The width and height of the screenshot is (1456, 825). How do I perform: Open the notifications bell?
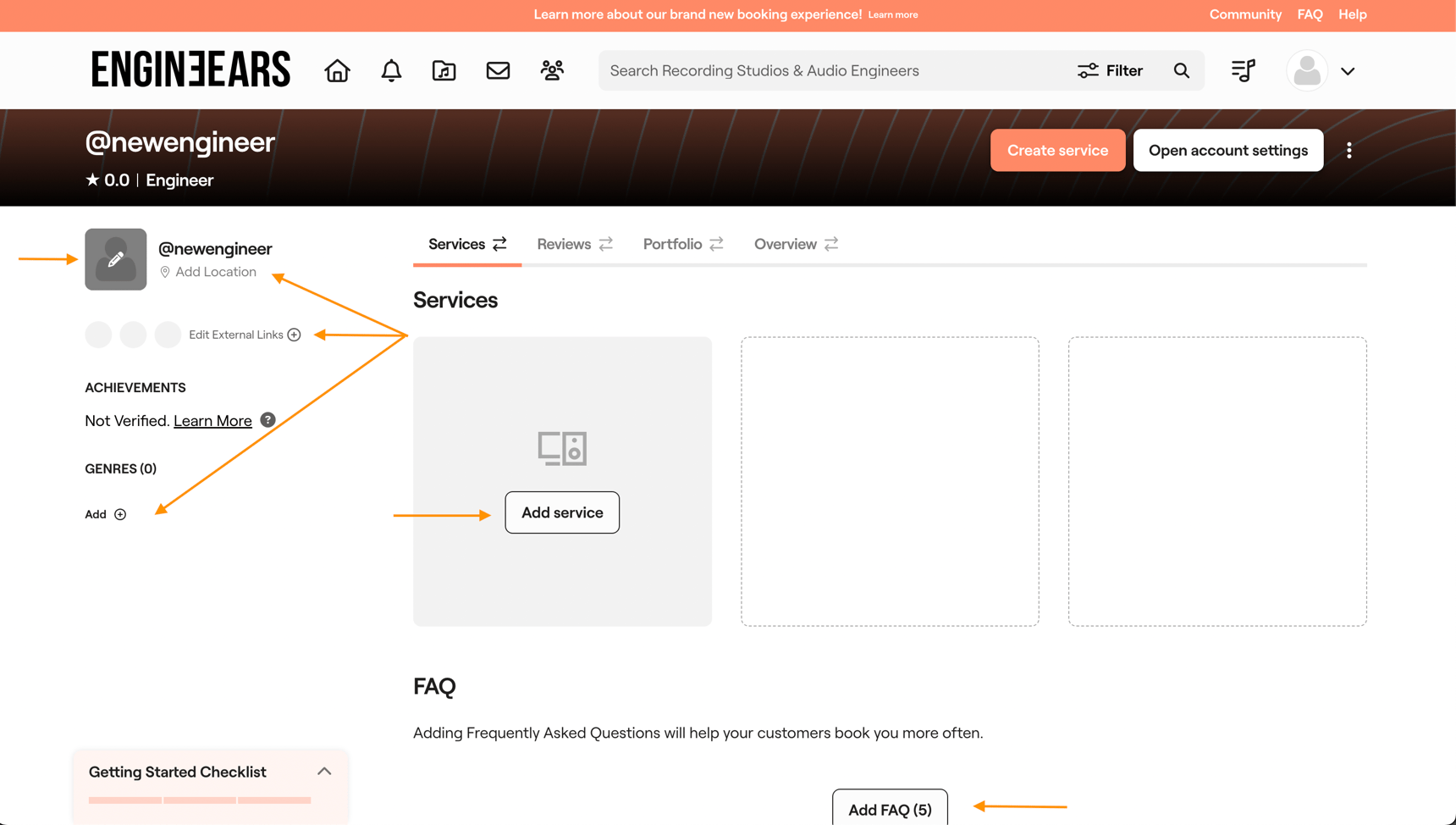point(390,70)
